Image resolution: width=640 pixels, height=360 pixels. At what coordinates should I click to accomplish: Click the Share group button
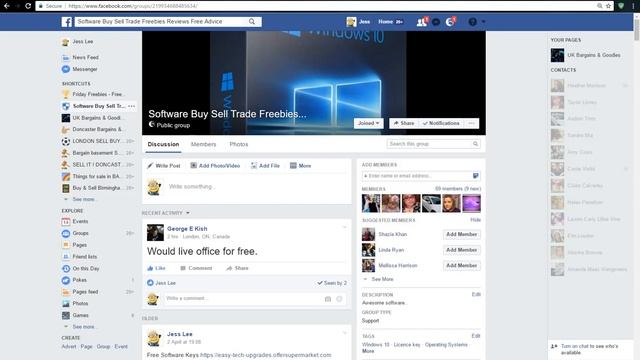coord(404,123)
